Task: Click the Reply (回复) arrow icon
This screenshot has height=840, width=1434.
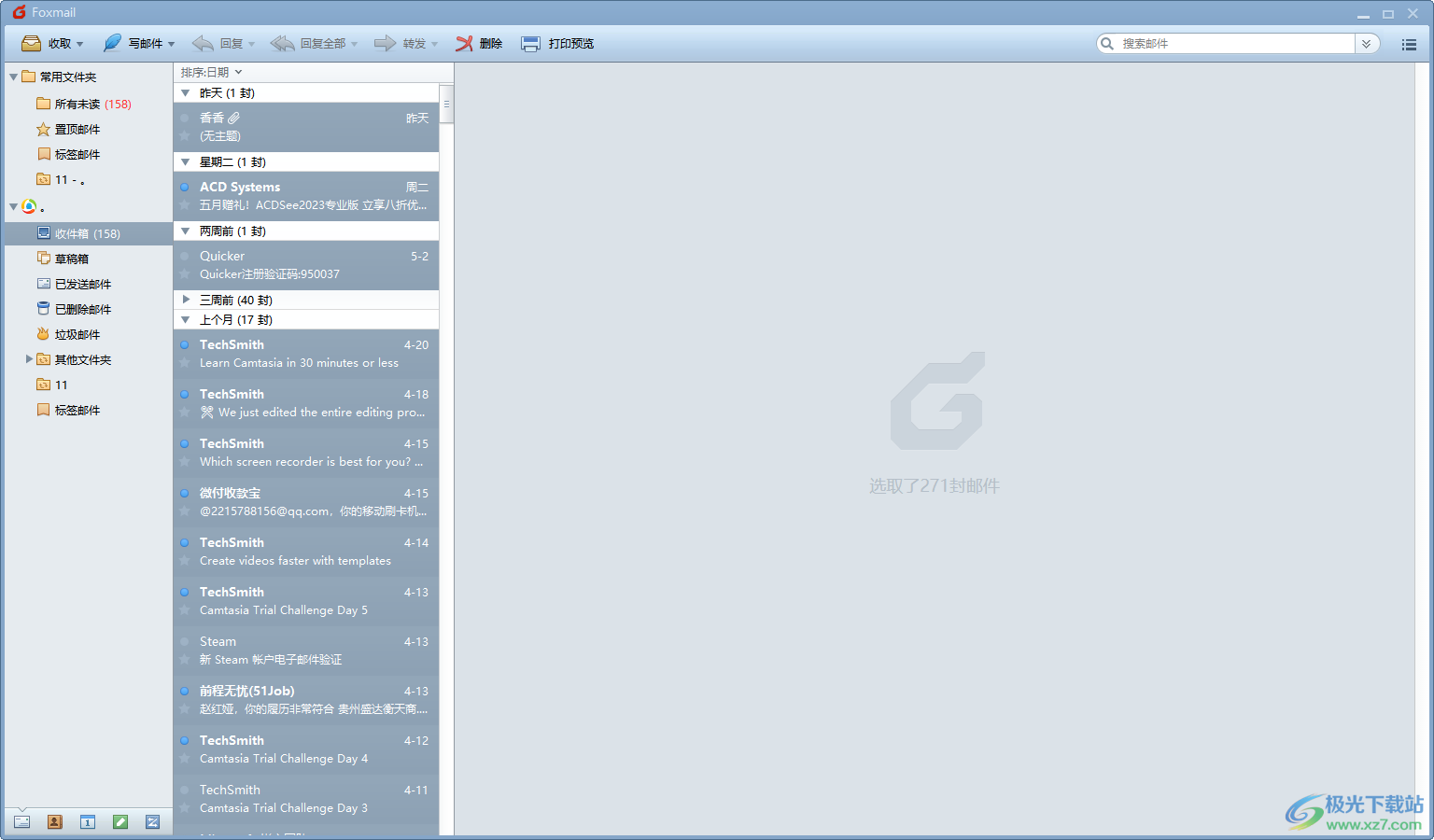Action: [203, 43]
